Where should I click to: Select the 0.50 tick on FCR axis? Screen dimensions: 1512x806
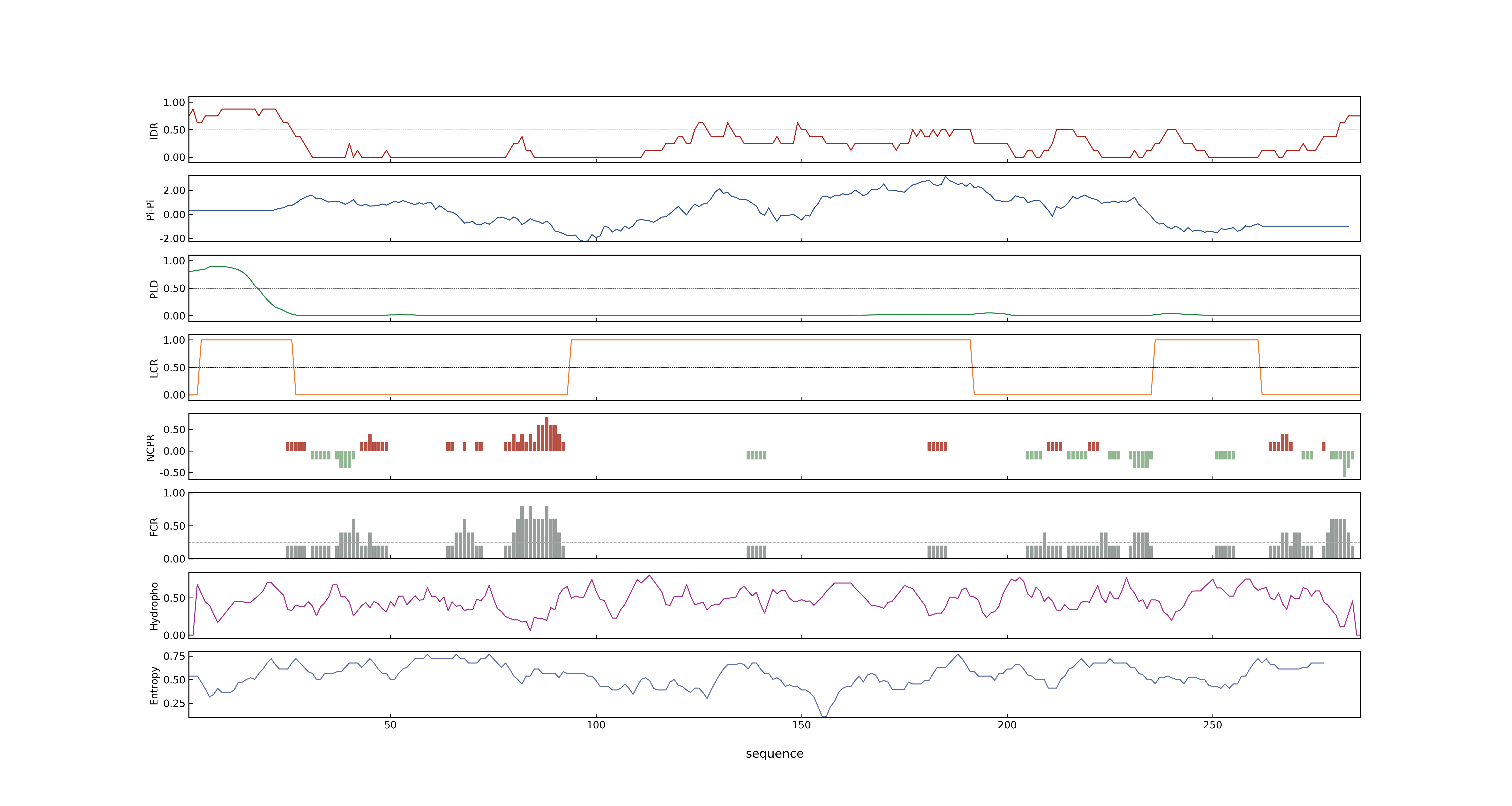coord(174,526)
